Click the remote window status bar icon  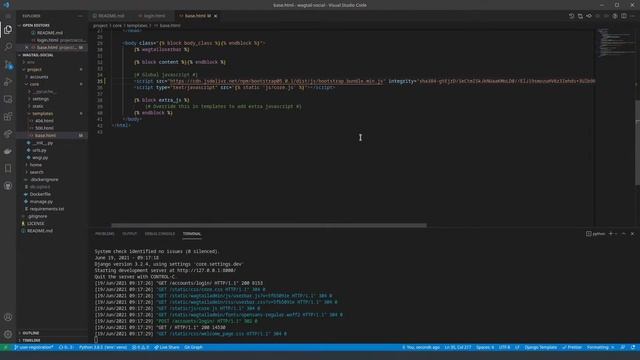click(5, 347)
